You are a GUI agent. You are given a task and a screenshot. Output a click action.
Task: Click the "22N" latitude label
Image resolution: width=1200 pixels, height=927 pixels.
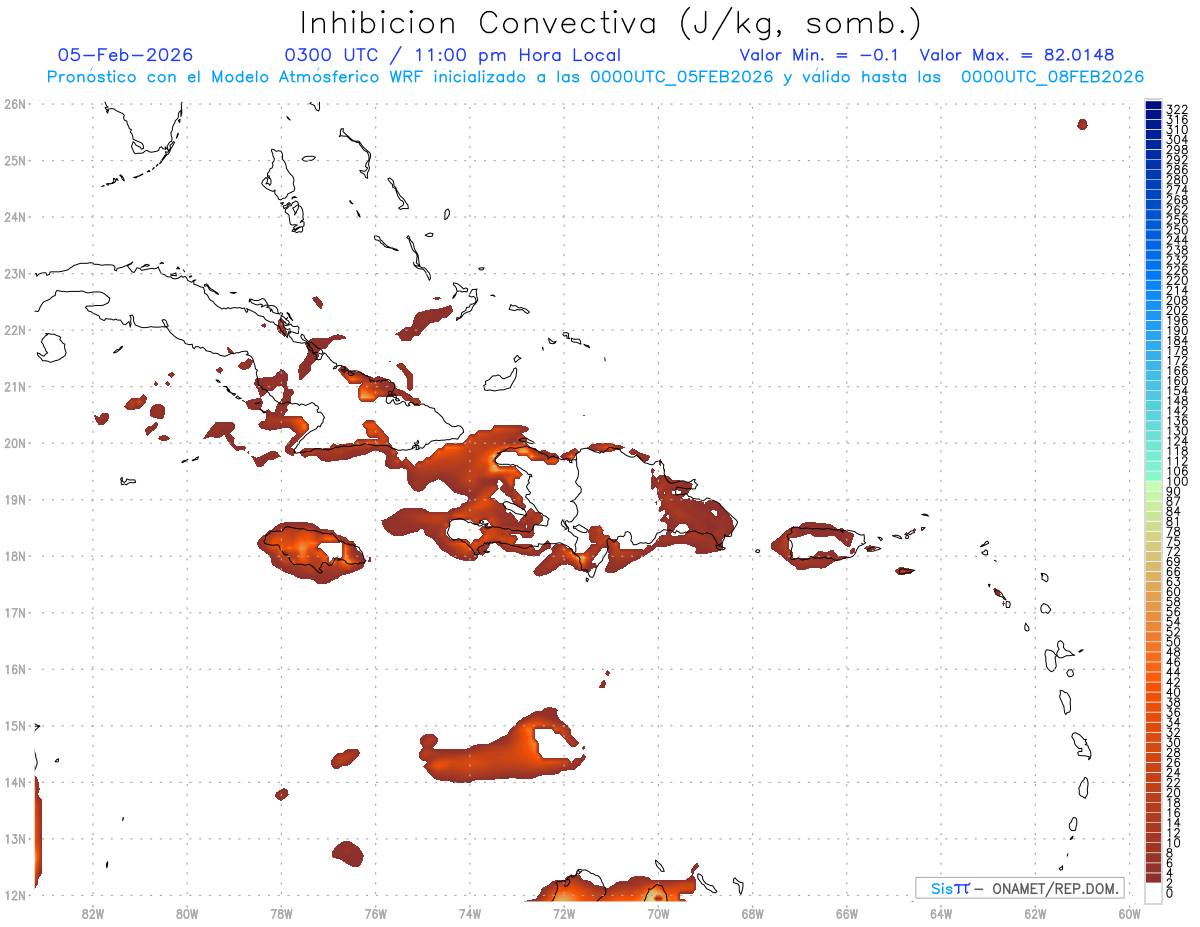(x=15, y=330)
